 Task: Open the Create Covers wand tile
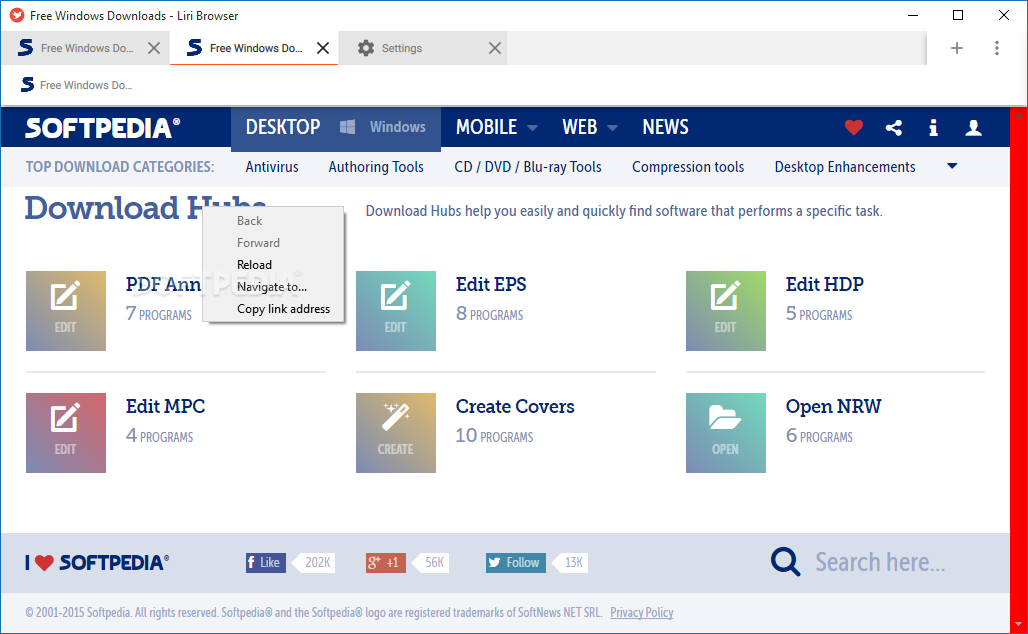click(x=396, y=433)
